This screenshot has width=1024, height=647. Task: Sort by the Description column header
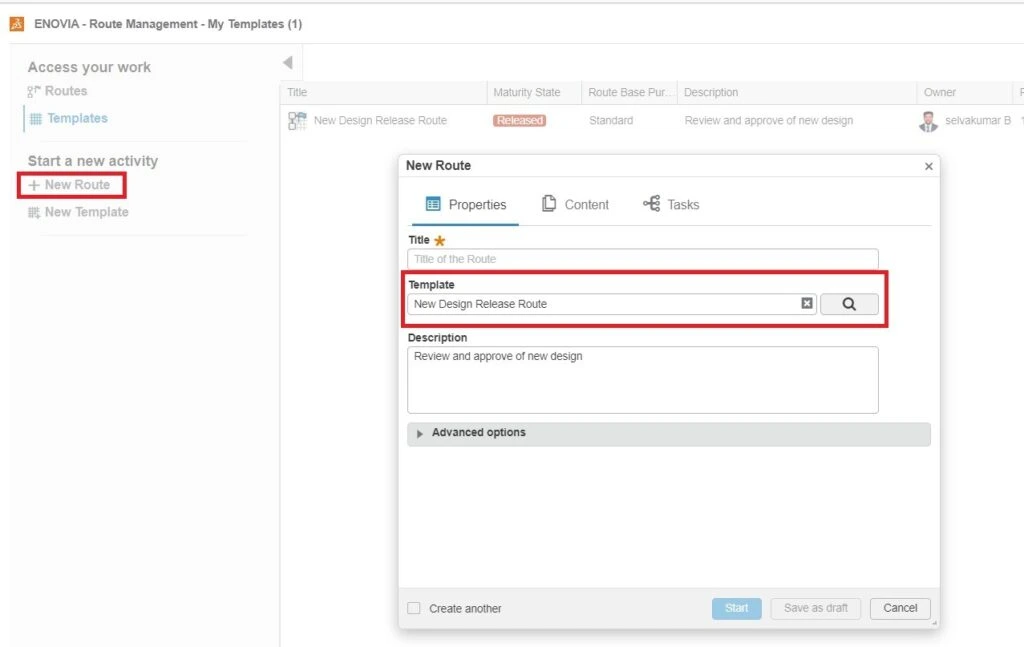click(x=797, y=92)
